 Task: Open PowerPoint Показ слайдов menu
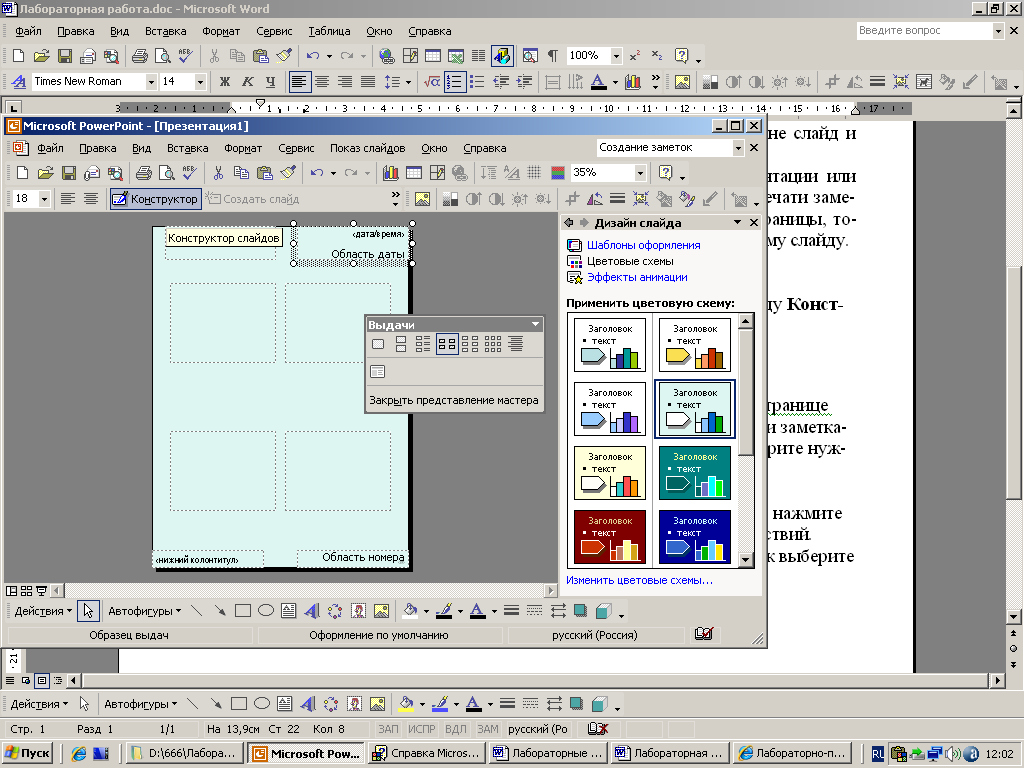tap(368, 148)
